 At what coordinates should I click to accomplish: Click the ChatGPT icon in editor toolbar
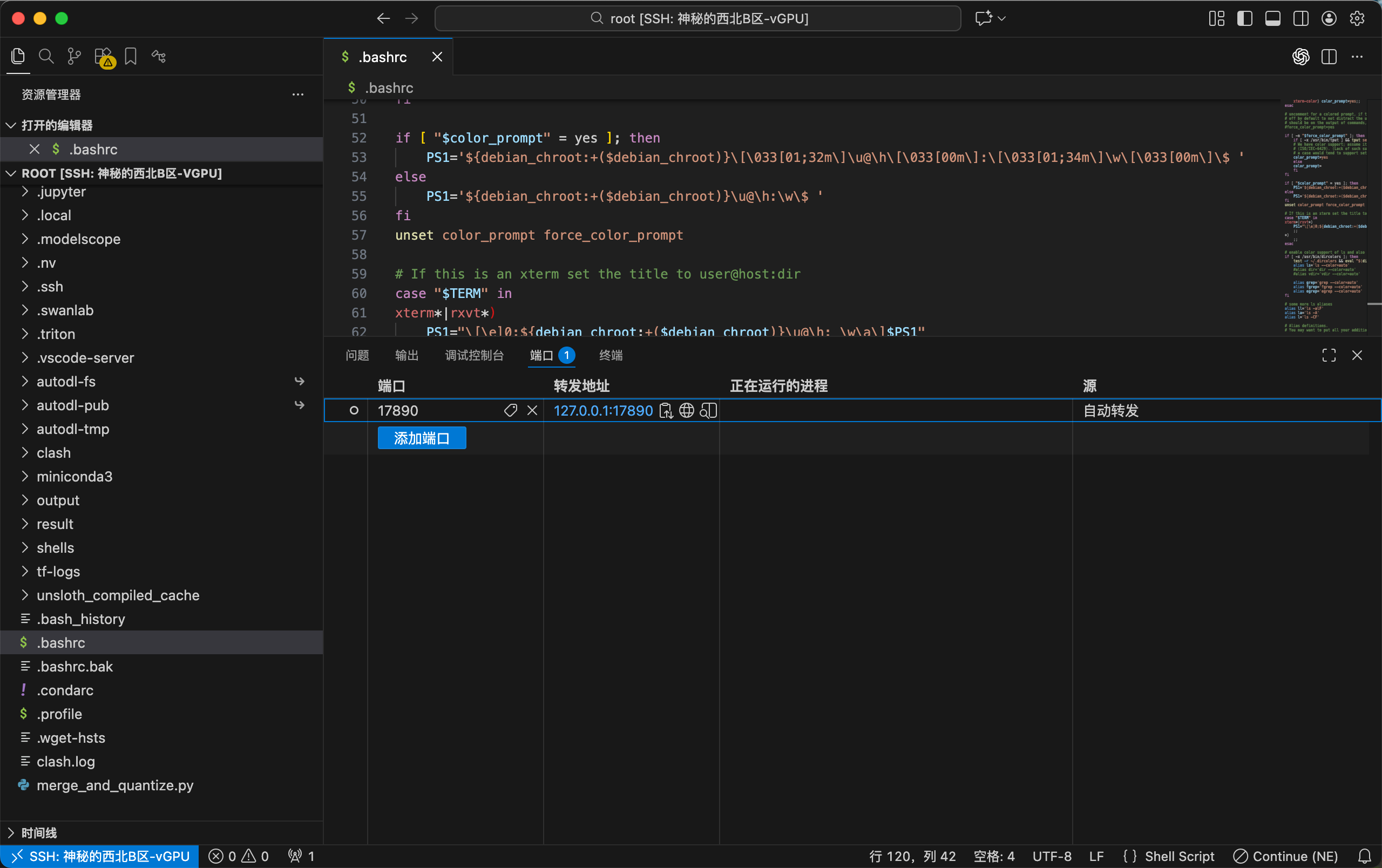[1300, 56]
